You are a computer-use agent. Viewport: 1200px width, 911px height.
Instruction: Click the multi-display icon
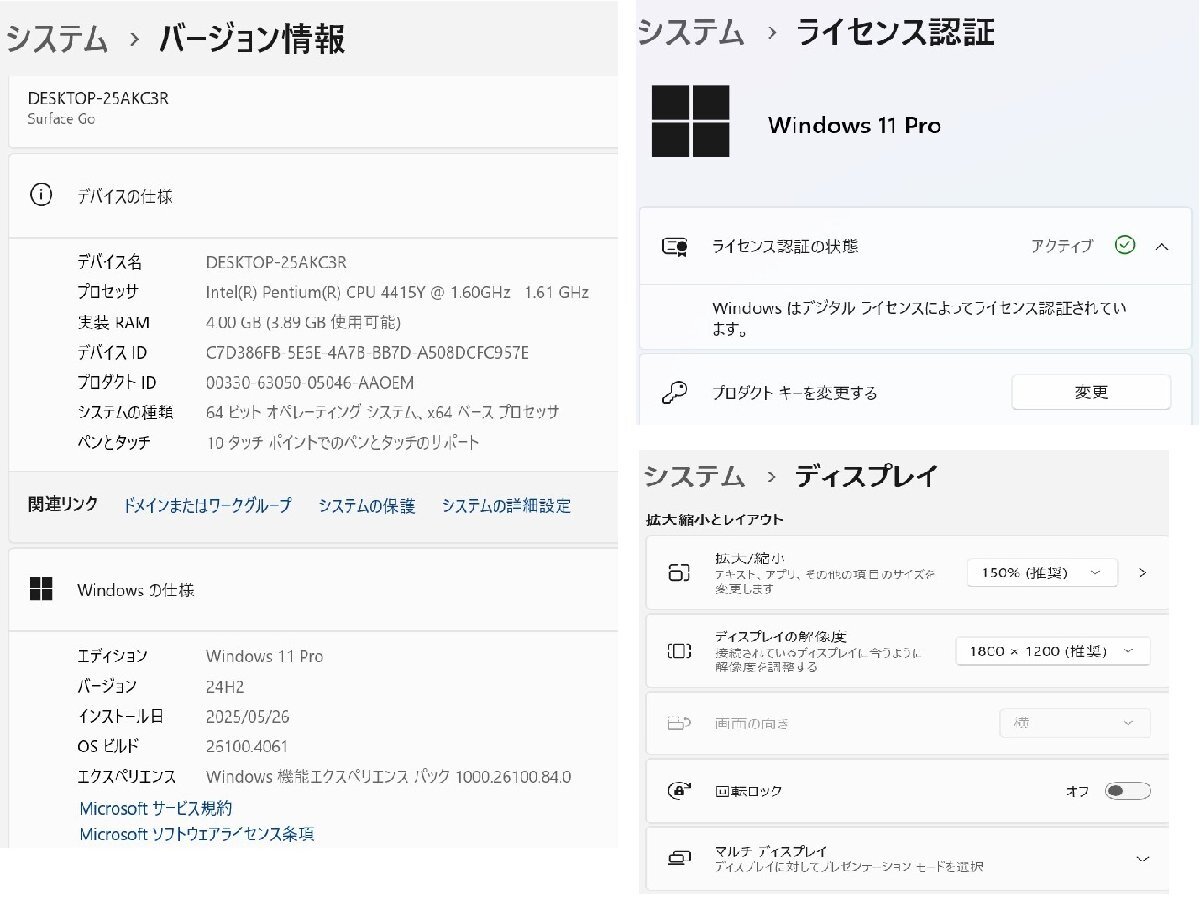680,857
